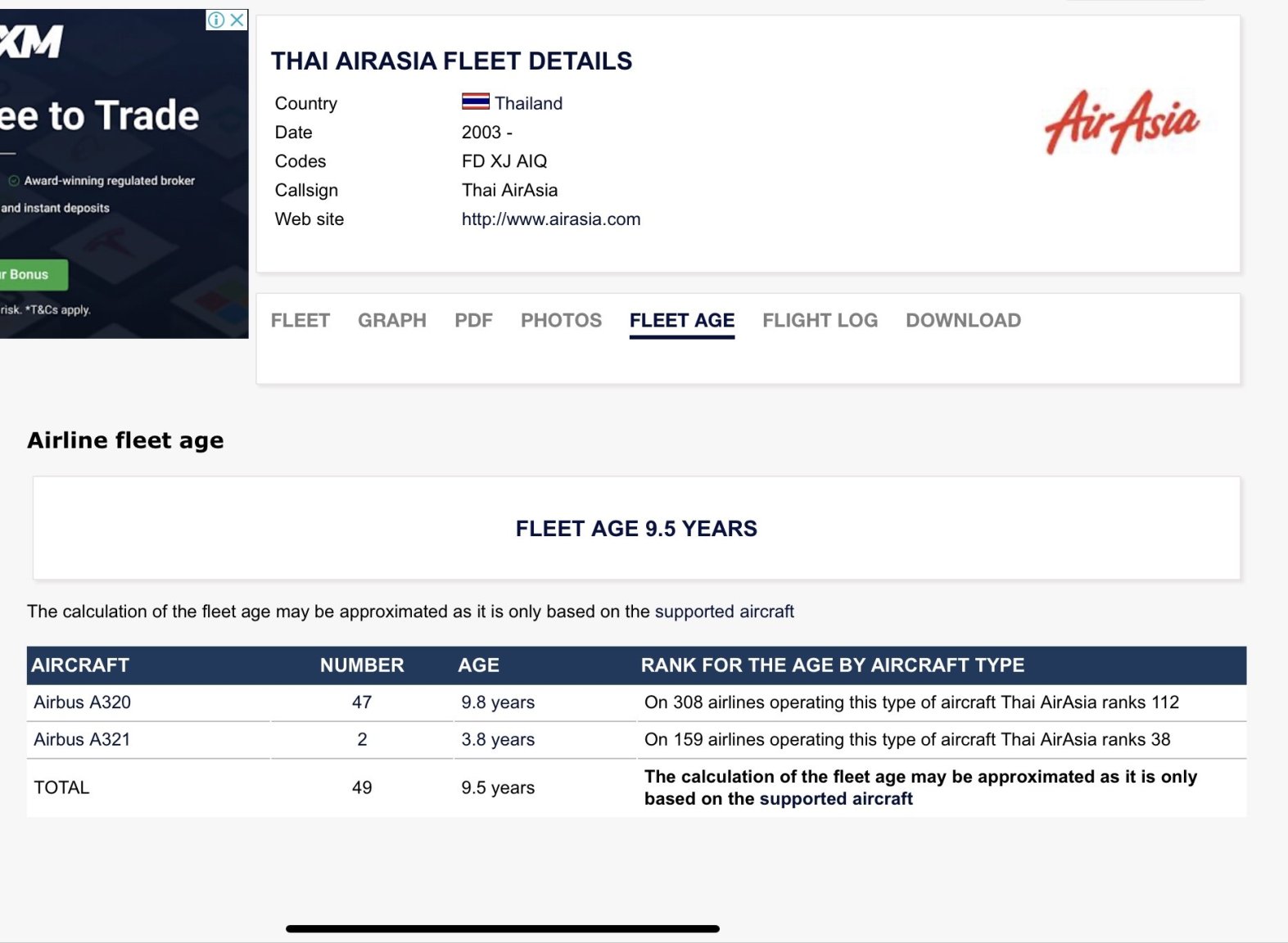This screenshot has width=1288, height=943.
Task: Click supported aircraft link in TOTAL row
Action: coord(836,799)
